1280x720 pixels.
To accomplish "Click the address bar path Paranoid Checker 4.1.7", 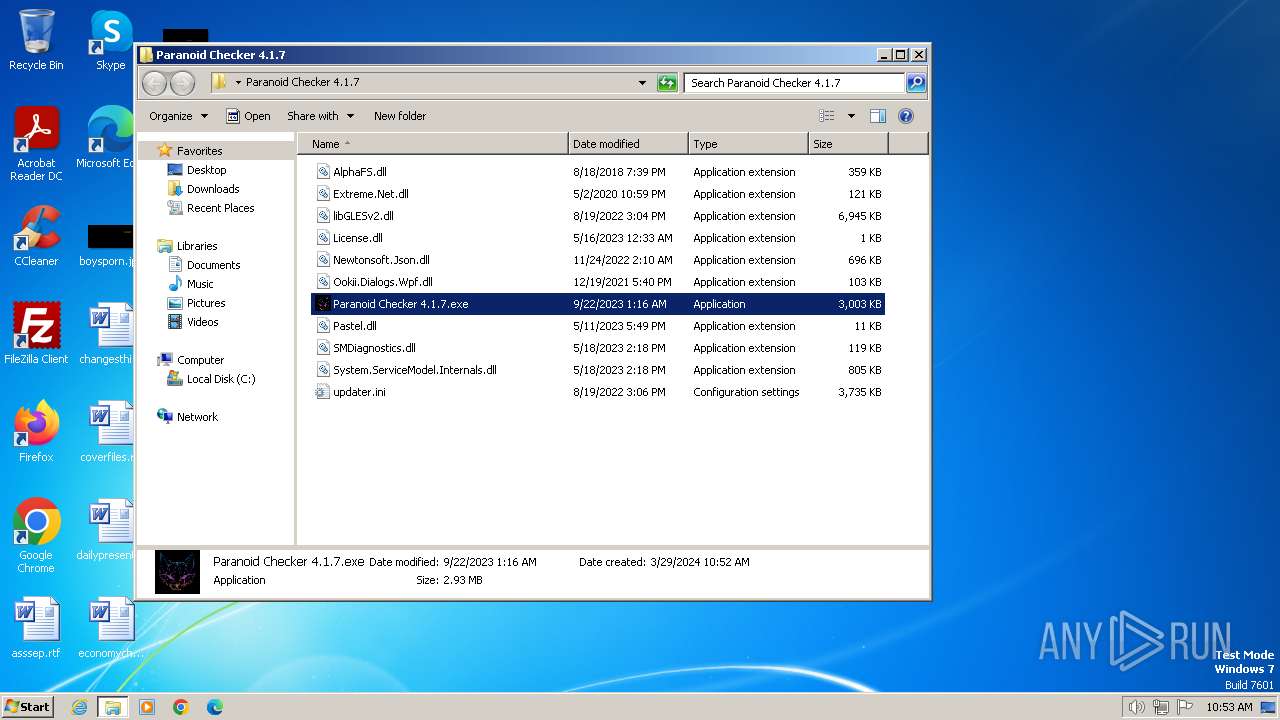I will (302, 83).
